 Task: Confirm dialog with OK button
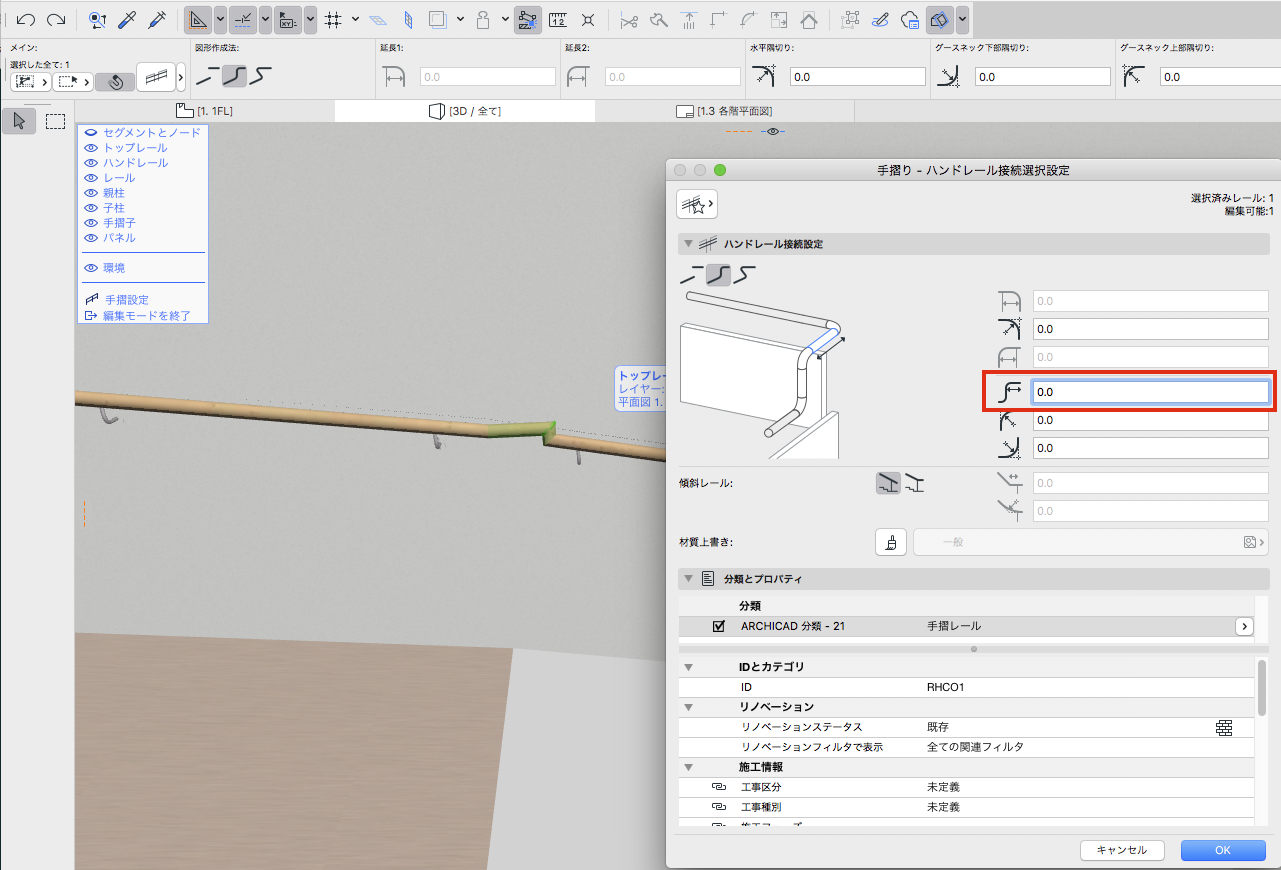point(1222,850)
